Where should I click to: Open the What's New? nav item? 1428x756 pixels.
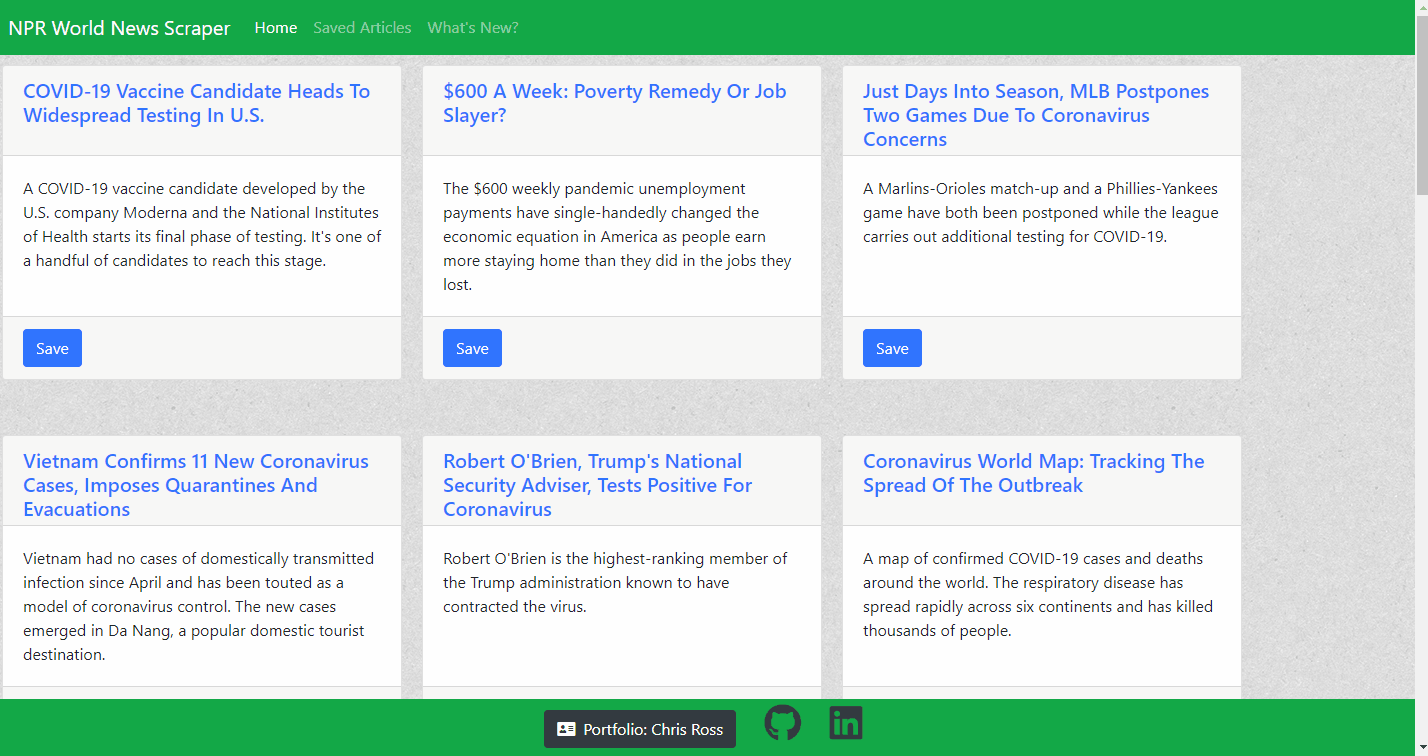473,28
